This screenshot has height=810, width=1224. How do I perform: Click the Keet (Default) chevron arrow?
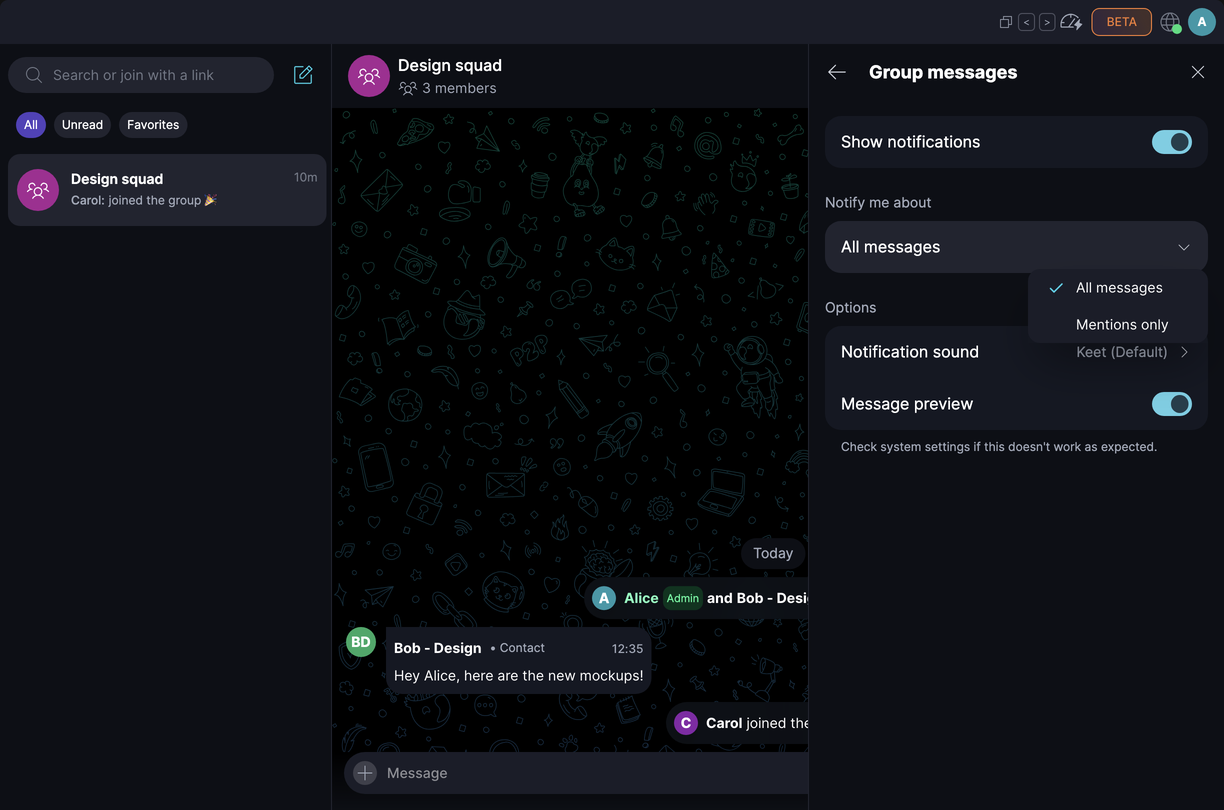[1185, 352]
